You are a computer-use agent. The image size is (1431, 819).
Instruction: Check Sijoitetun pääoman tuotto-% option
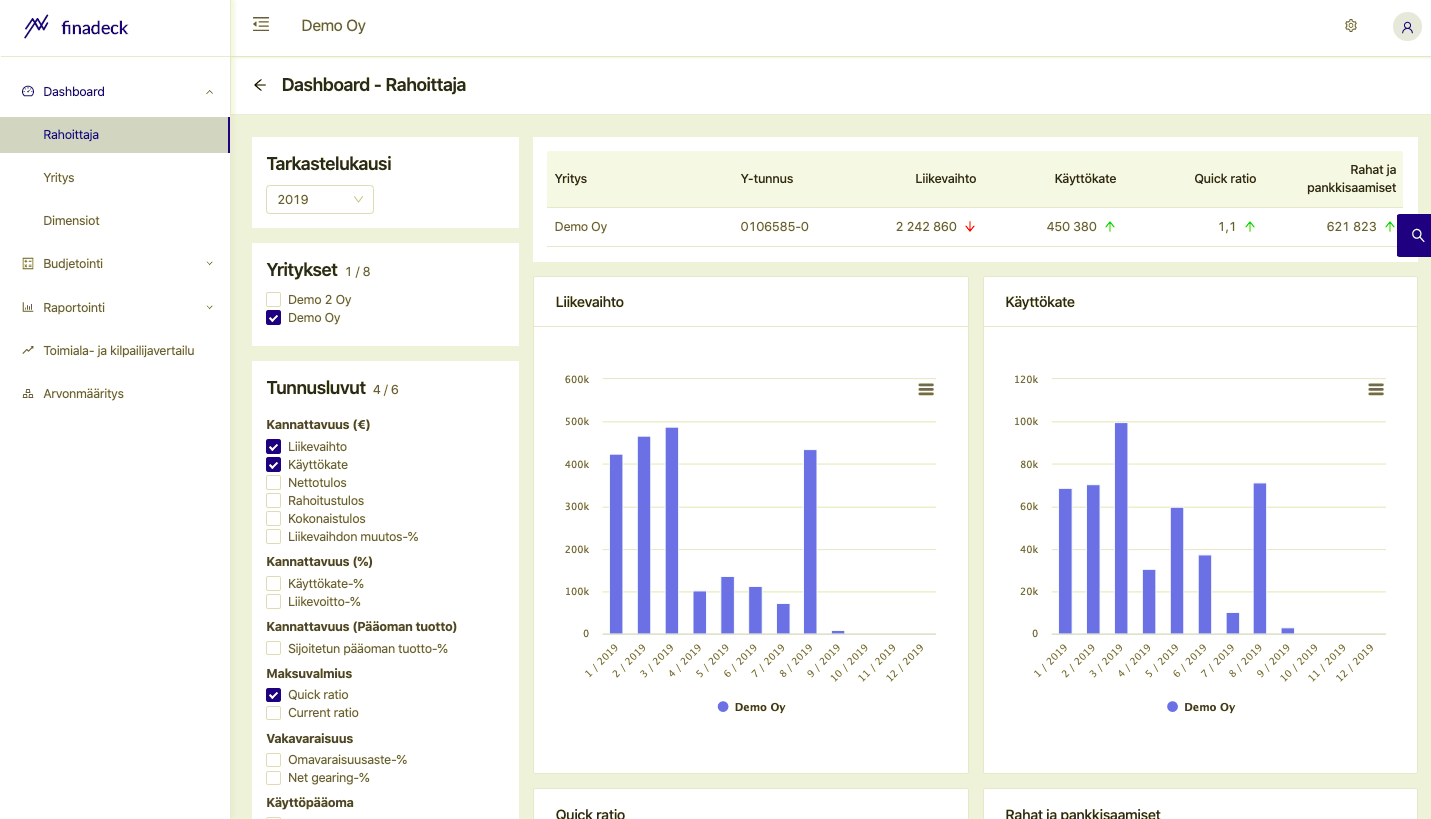click(273, 649)
